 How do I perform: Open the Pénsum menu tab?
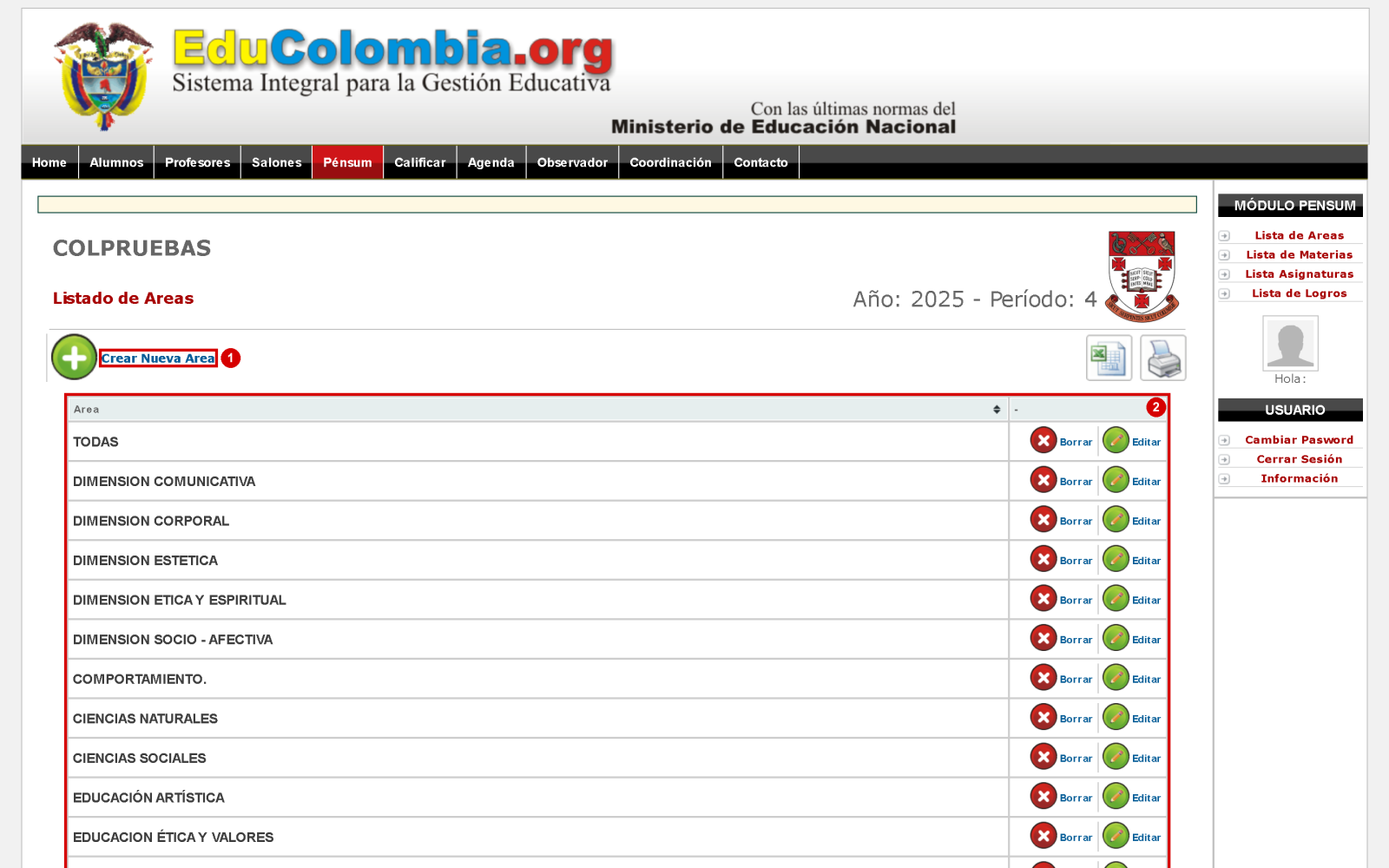point(347,162)
